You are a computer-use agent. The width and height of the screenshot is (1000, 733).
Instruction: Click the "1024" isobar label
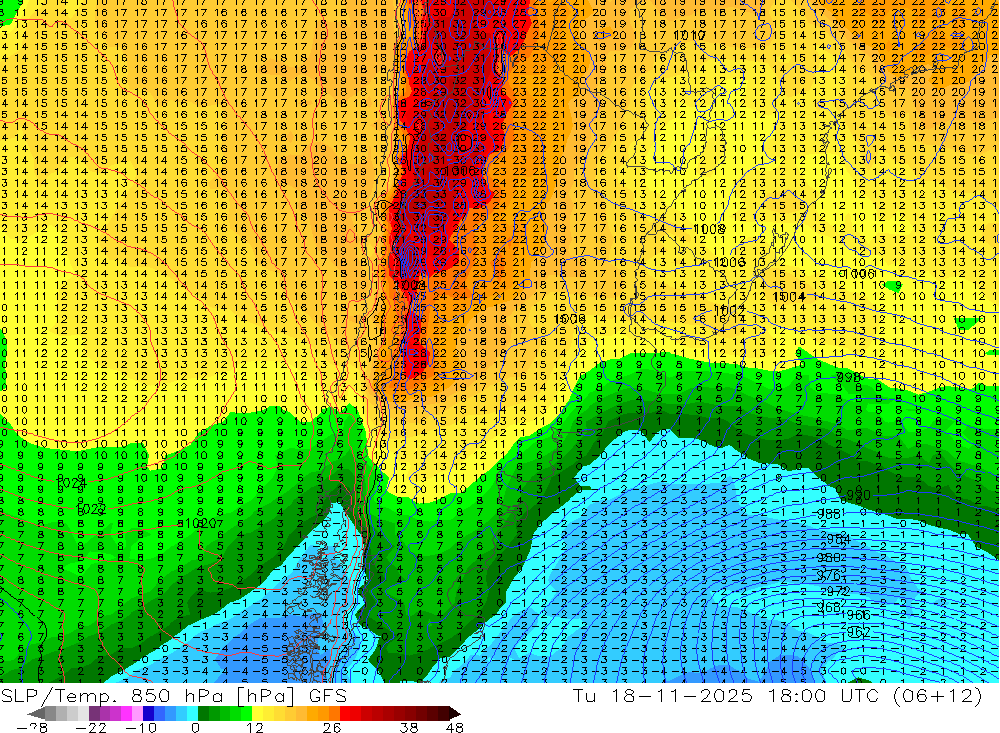tap(71, 484)
